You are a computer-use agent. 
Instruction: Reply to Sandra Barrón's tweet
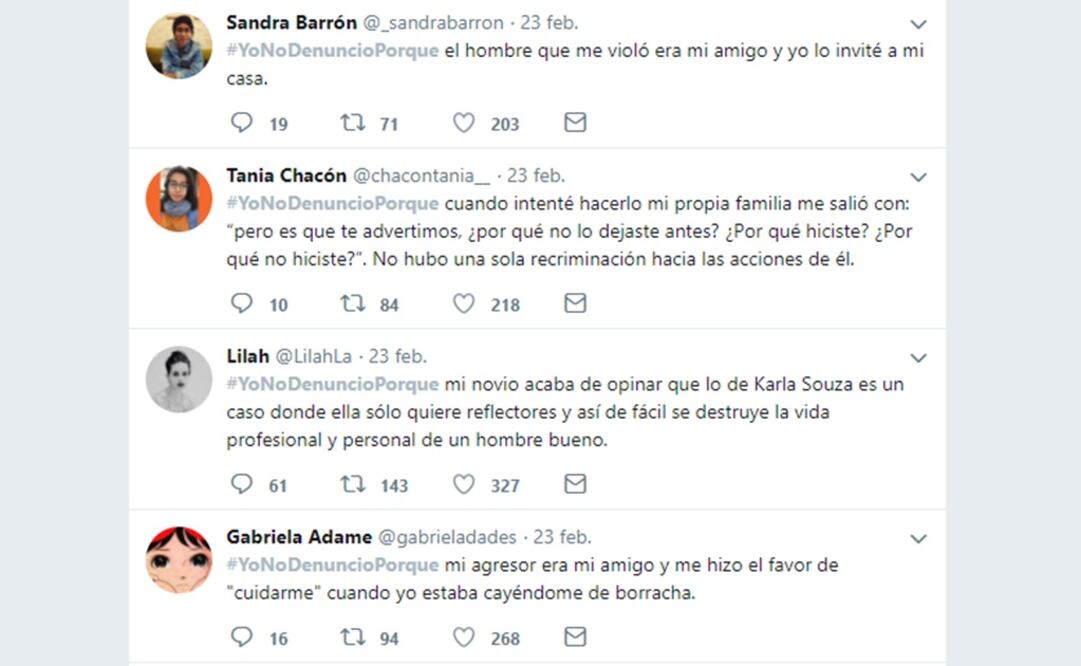tap(242, 123)
